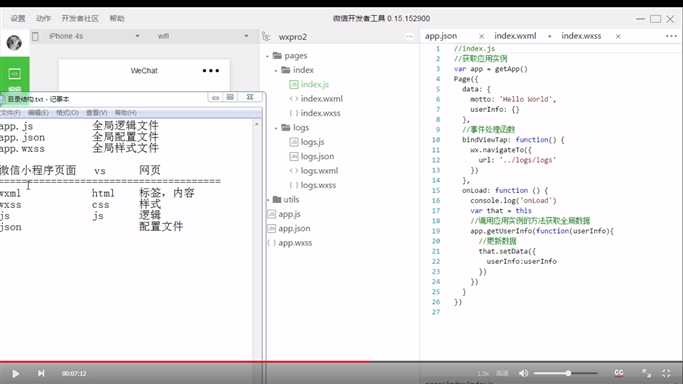The image size is (683, 384).
Task: Click the phone device icon beside iPhone 4s
Action: tap(35, 36)
